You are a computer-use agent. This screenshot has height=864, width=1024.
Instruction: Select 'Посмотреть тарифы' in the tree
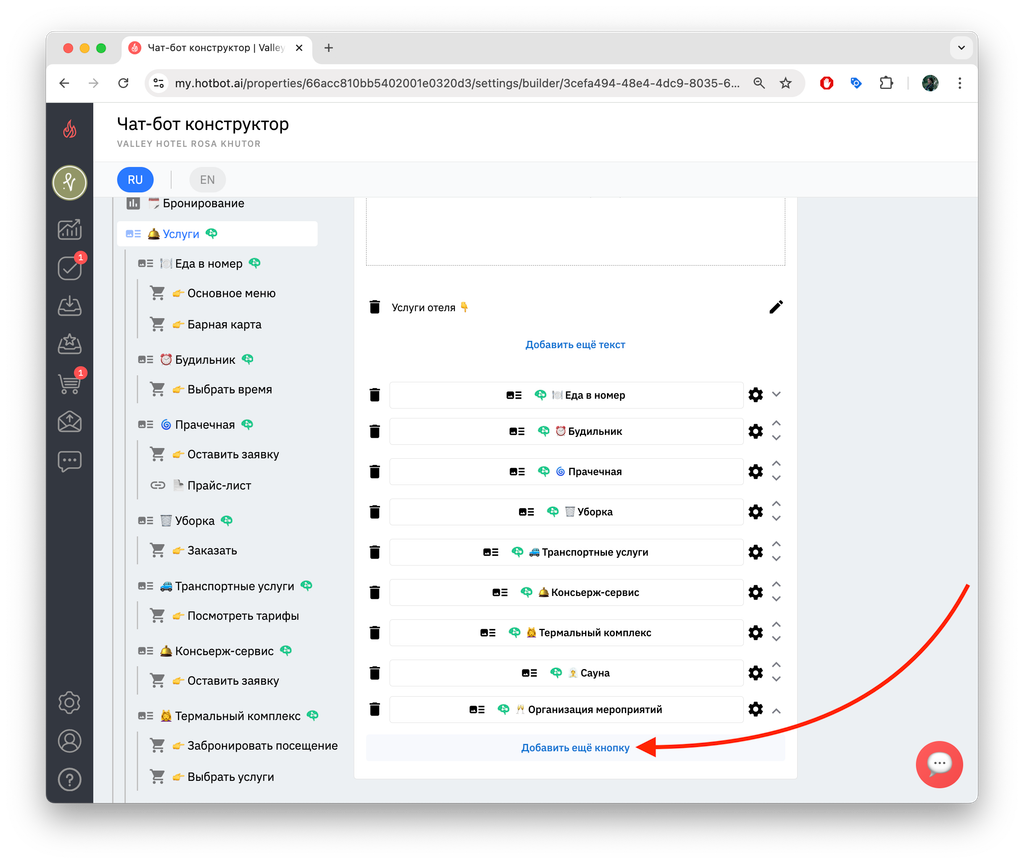tap(243, 616)
